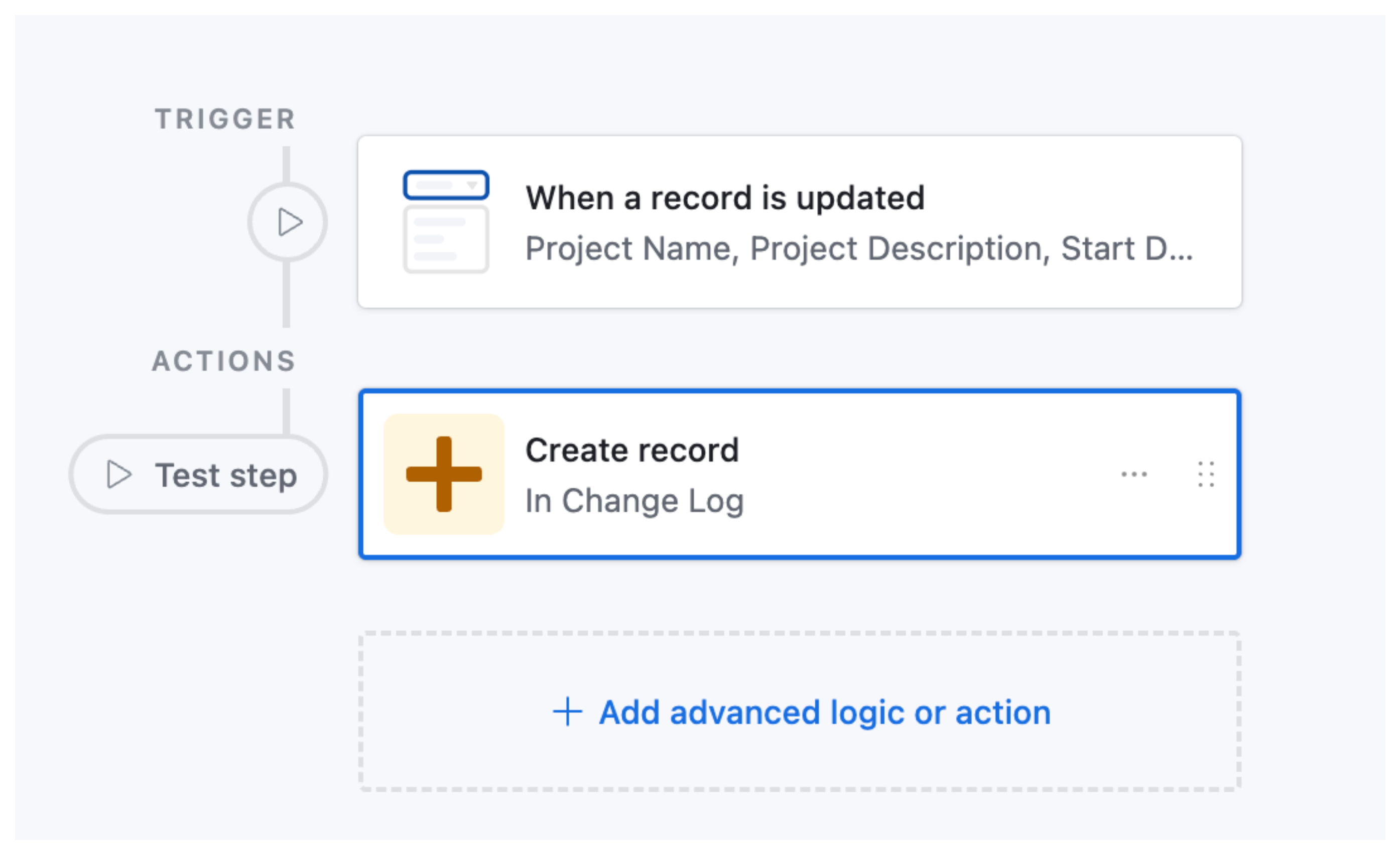This screenshot has height=855, width=1400.
Task: Click the drag handle dots on the Create record card
Action: [1206, 474]
